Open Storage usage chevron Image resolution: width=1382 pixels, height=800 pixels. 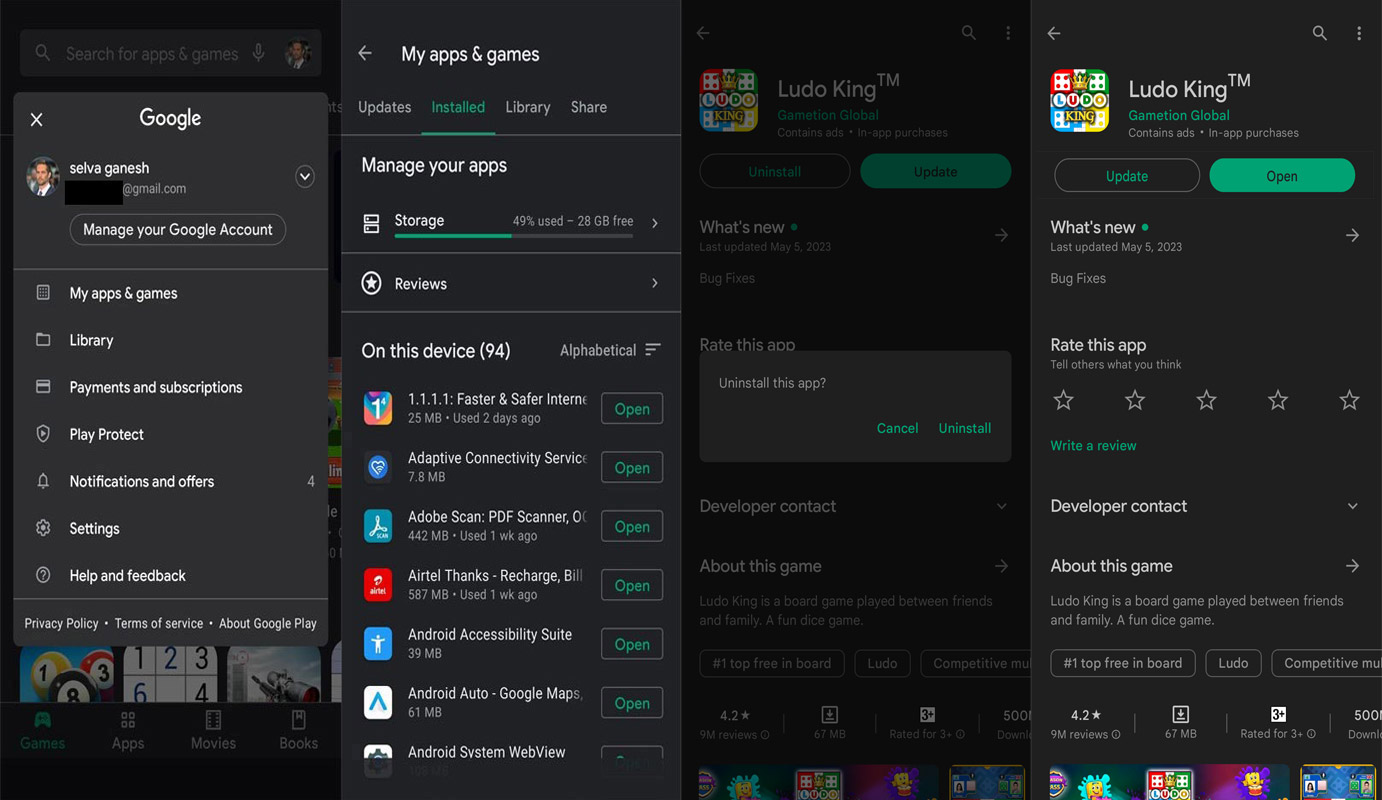click(655, 223)
